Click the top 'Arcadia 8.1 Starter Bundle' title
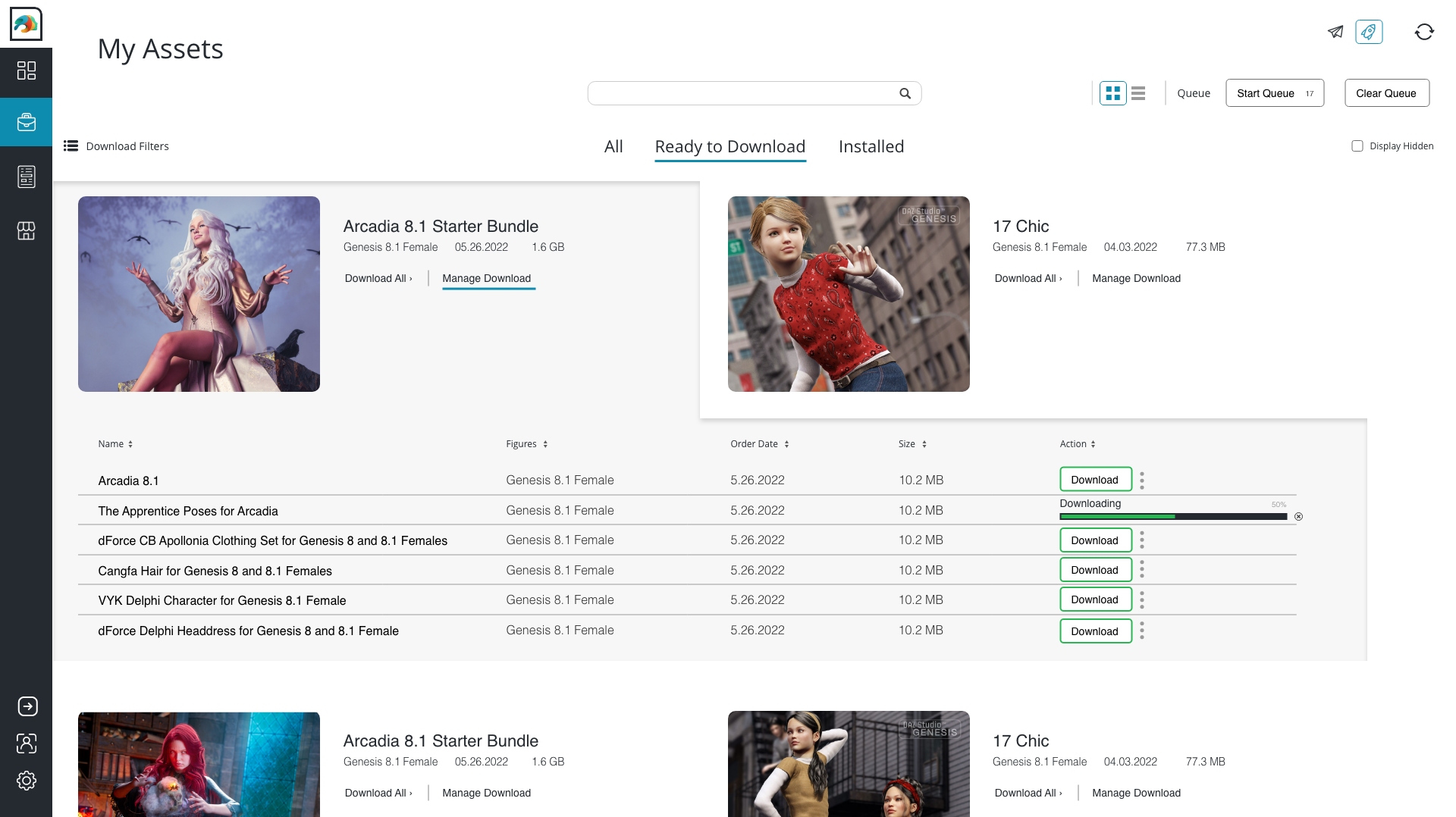1456x817 pixels. [x=441, y=227]
